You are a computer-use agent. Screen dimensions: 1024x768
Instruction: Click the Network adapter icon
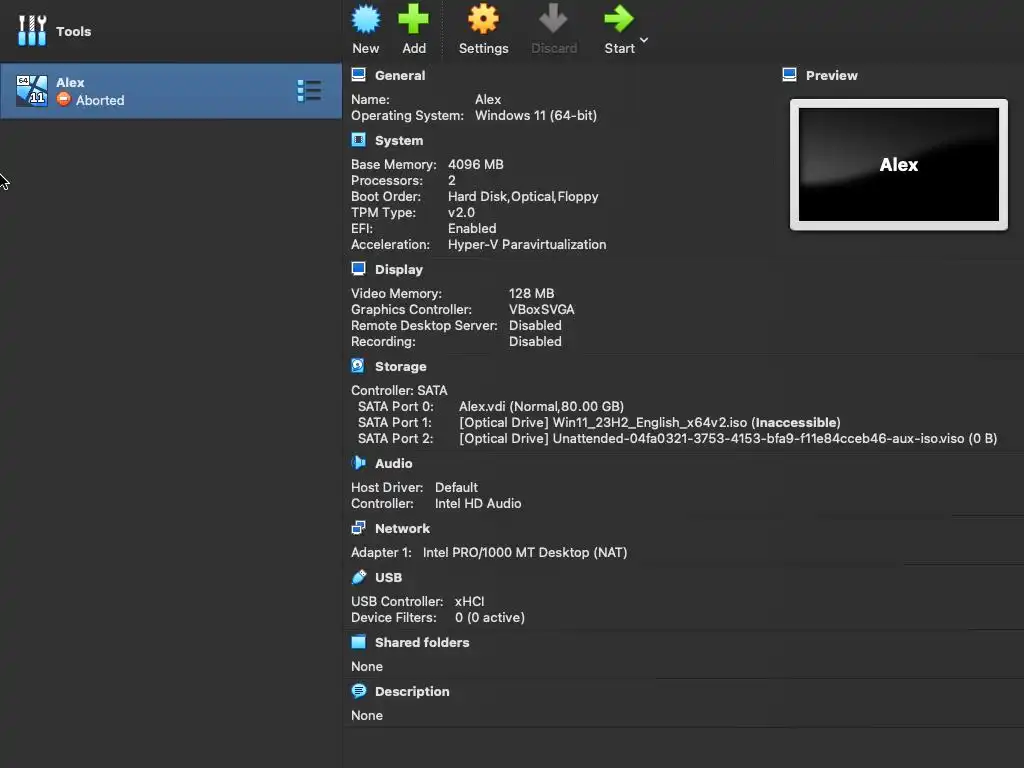click(359, 527)
